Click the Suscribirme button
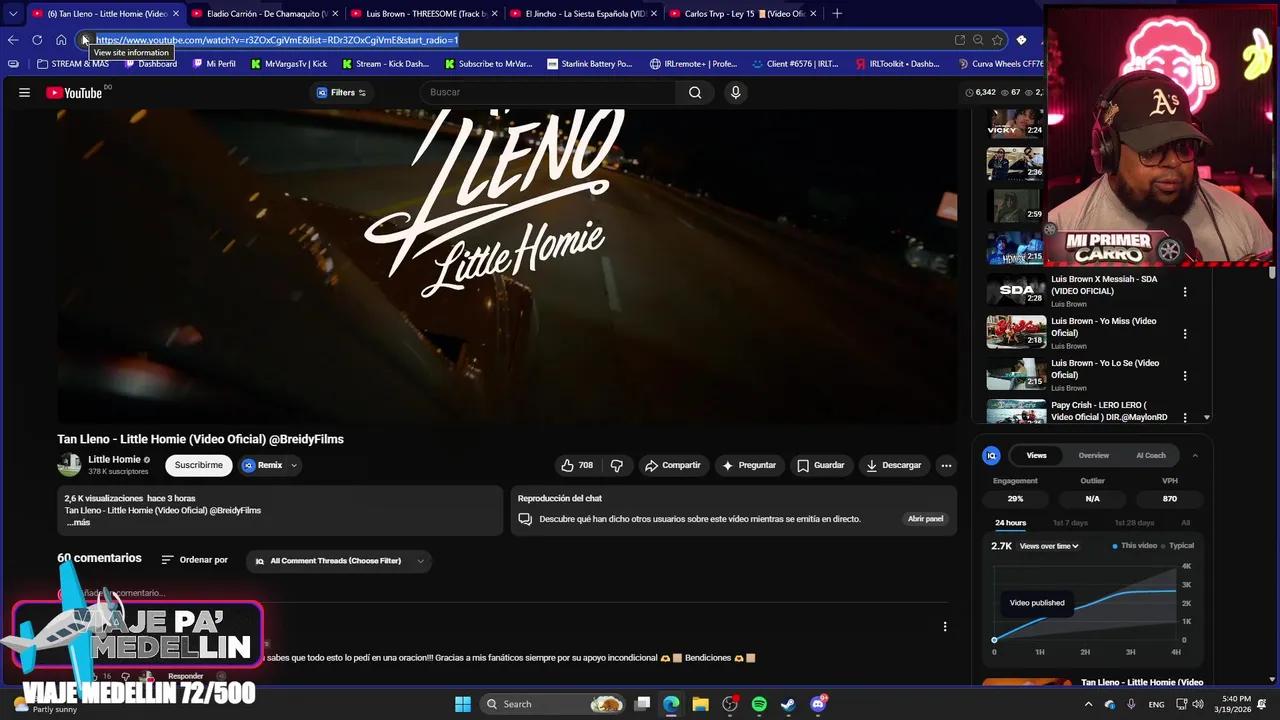Viewport: 1280px width, 720px height. [198, 465]
